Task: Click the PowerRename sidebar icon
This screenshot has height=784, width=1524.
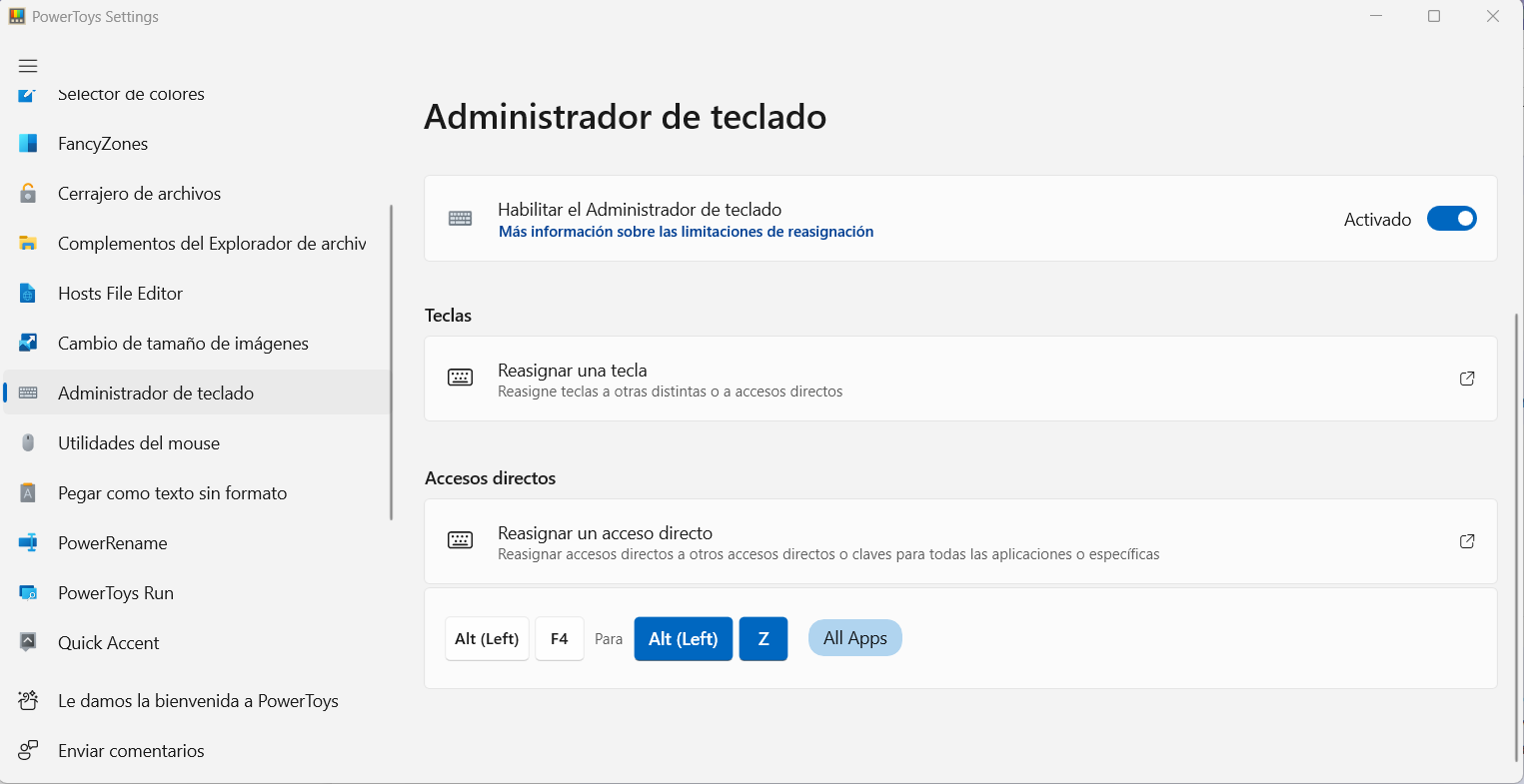Action: (x=28, y=543)
